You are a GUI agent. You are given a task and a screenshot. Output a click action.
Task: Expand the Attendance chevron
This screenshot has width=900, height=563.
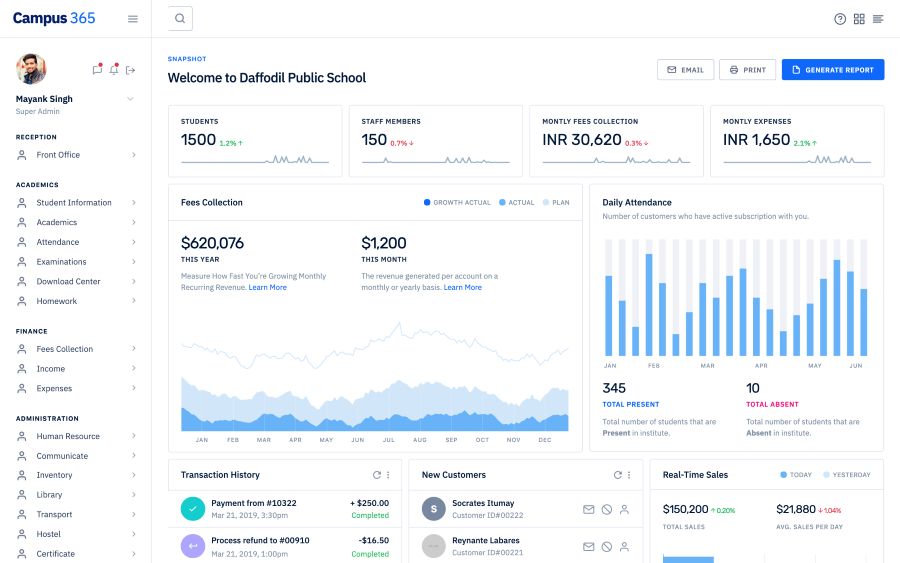click(134, 242)
